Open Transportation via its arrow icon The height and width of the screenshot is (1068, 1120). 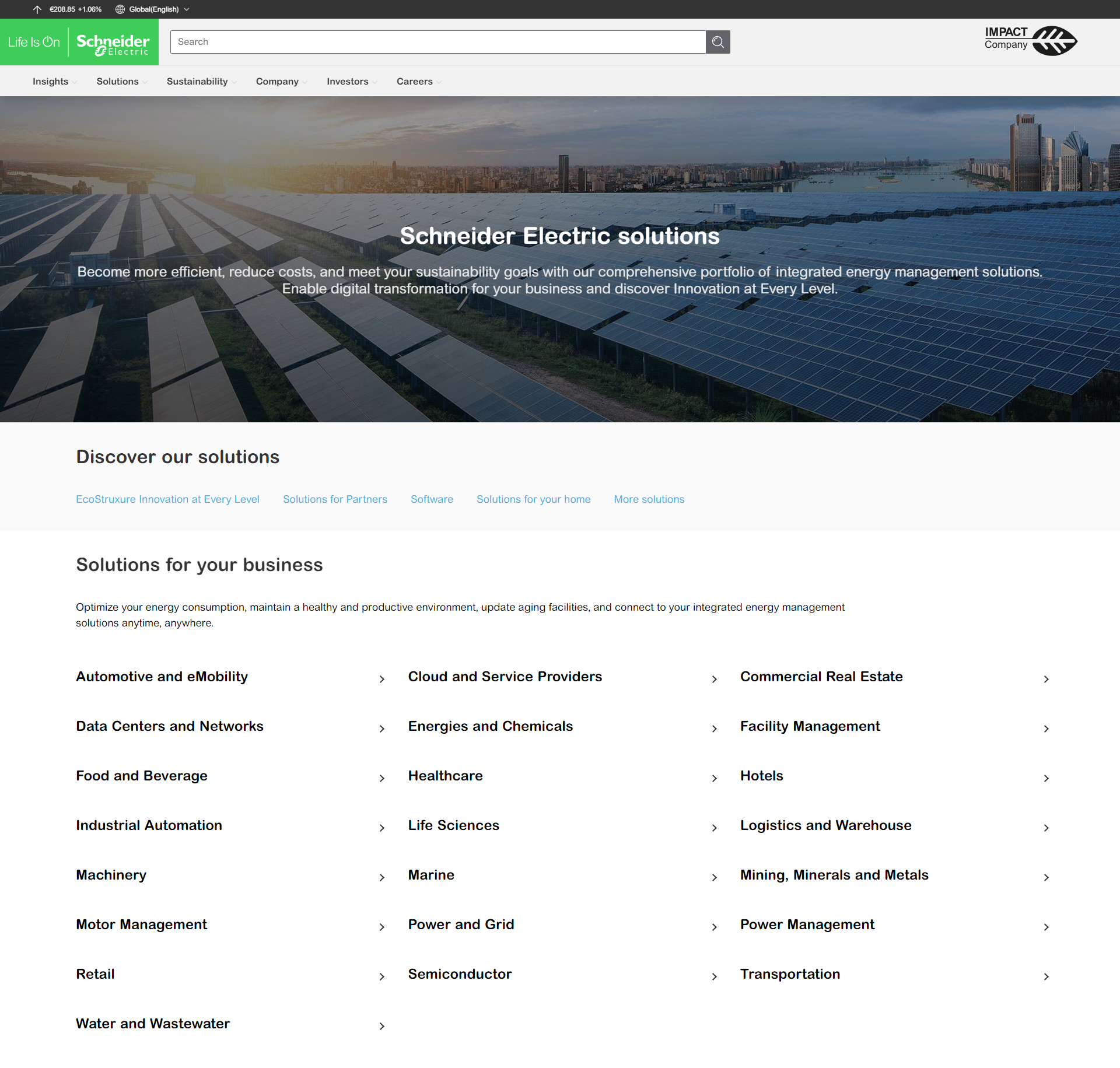1046,976
